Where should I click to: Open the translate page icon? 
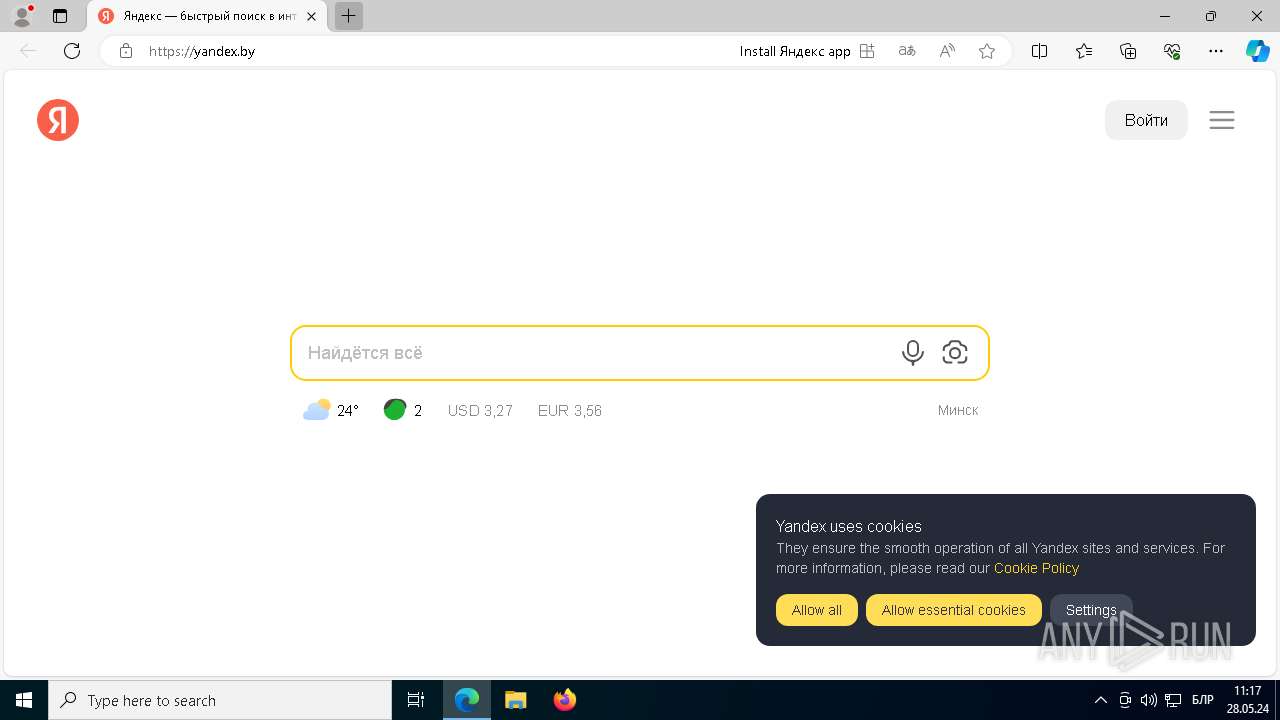907,51
